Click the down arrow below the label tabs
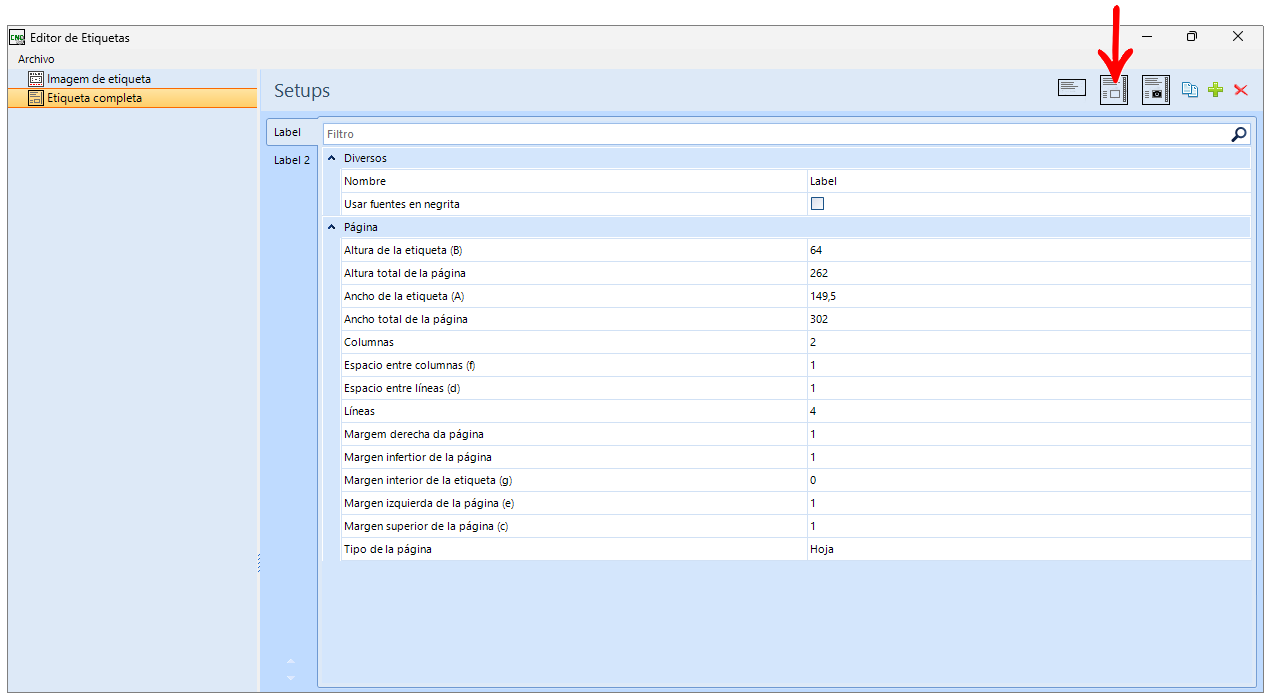1273x698 pixels. [x=291, y=678]
